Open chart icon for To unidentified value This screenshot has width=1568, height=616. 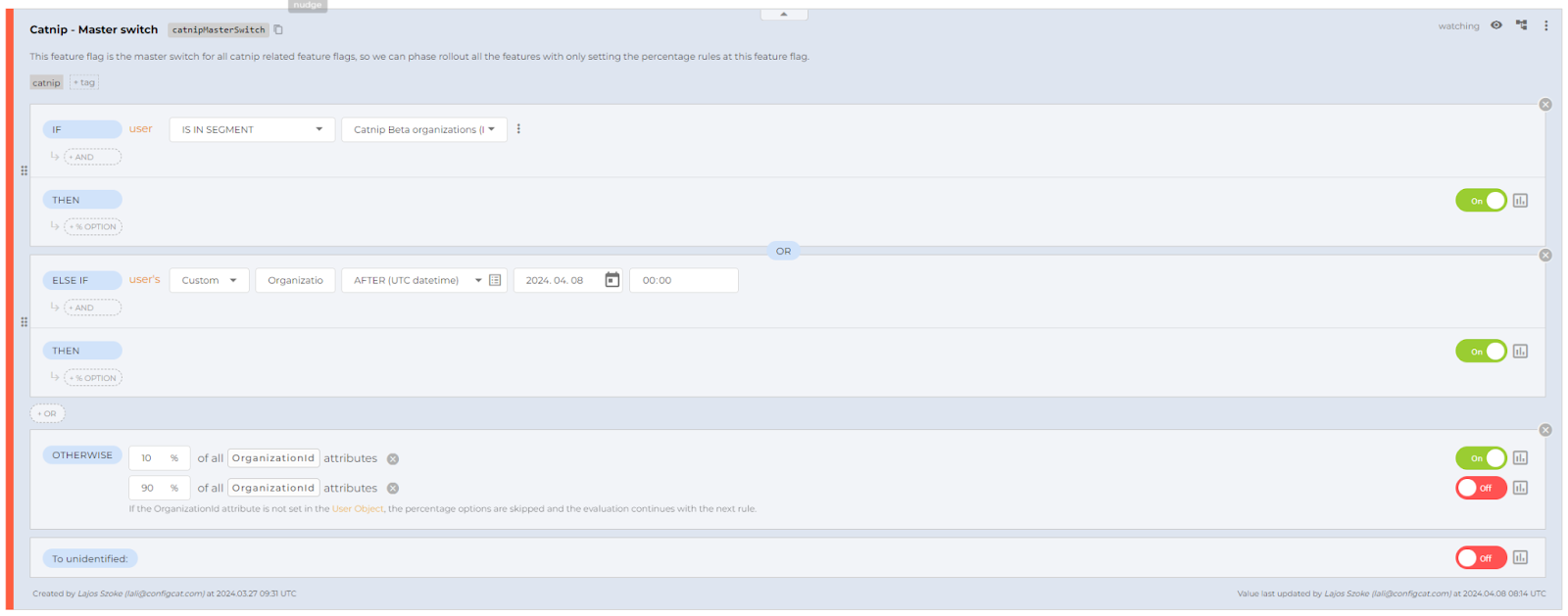point(1520,558)
